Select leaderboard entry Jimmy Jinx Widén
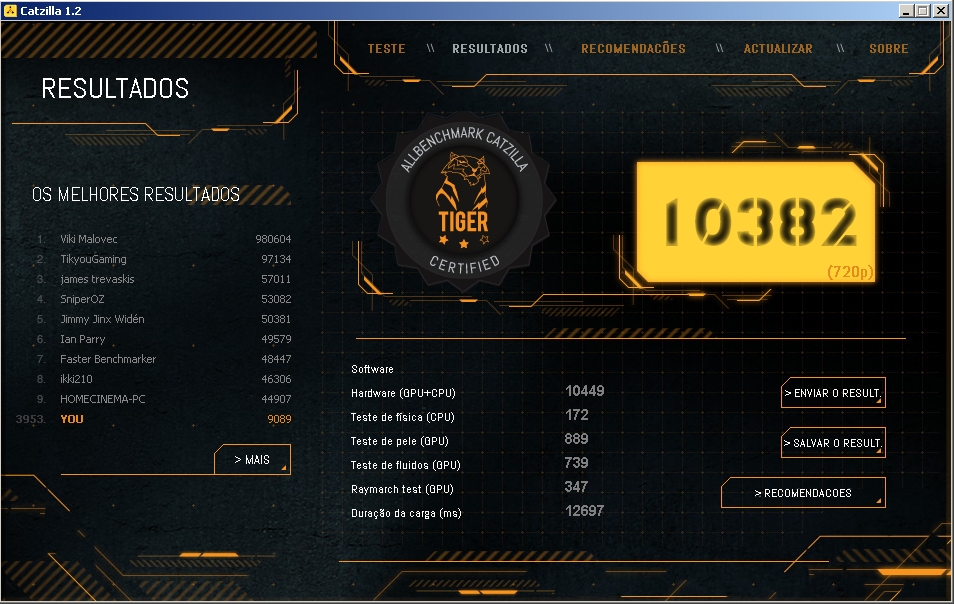954x604 pixels. [x=164, y=319]
